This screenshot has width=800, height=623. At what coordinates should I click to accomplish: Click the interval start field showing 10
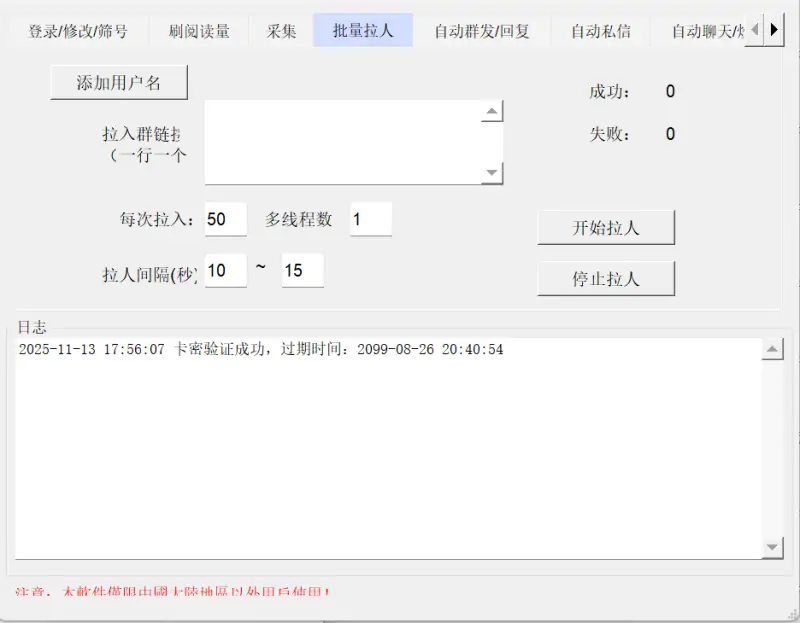tap(224, 269)
